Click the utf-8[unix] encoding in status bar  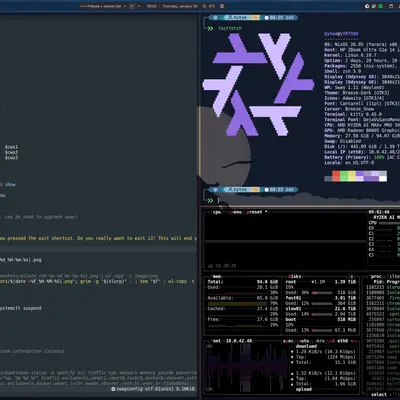[159, 389]
